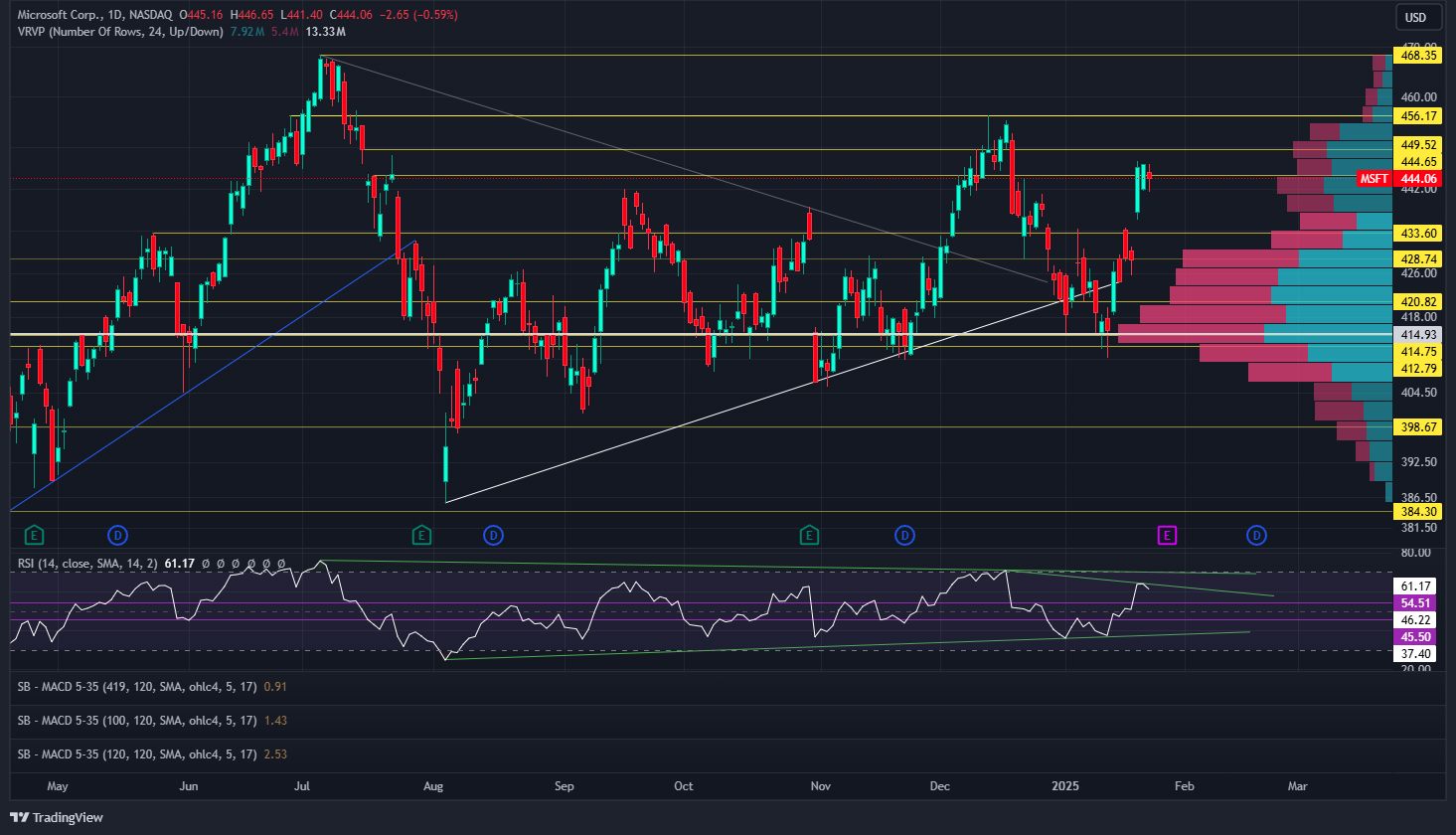Select the VRVP indicator legend
Image resolution: width=1456 pixels, height=835 pixels.
point(120,32)
